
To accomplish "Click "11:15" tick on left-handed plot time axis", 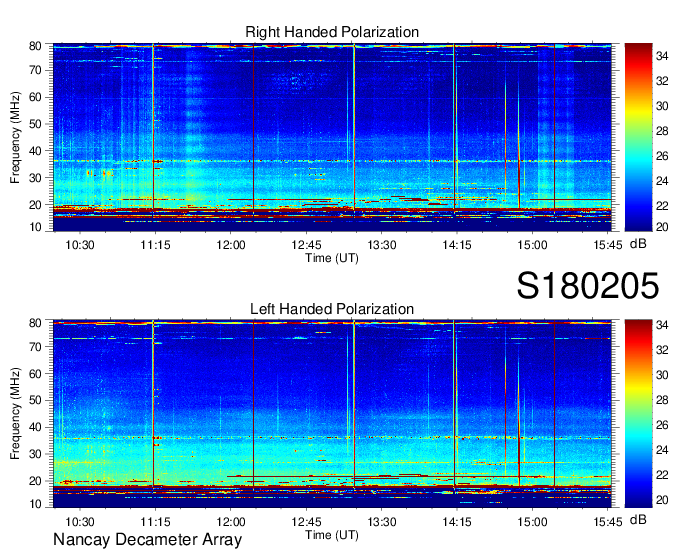I will coord(155,522).
